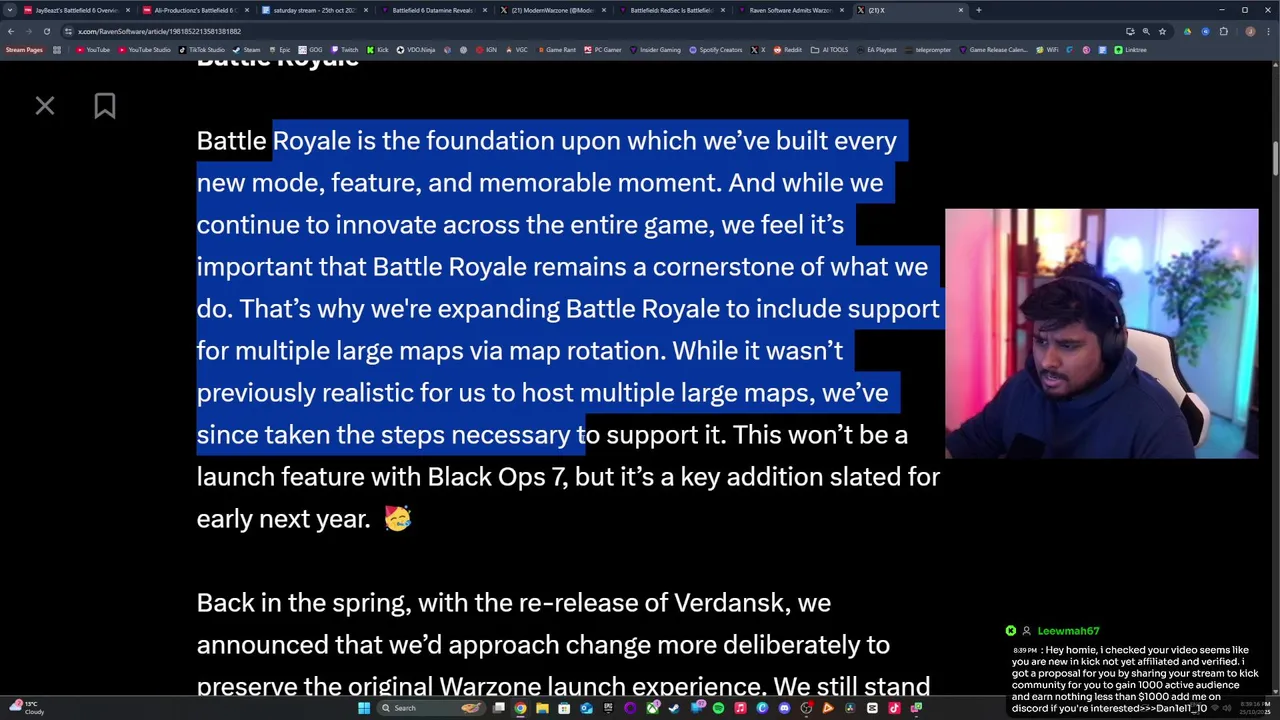Open the Steam bookmark

pyautogui.click(x=247, y=50)
